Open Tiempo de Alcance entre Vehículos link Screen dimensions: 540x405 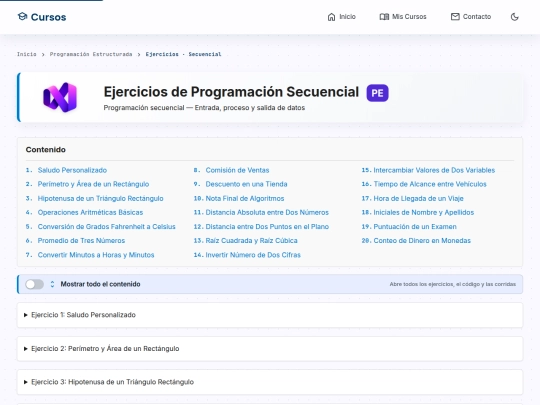430,184
